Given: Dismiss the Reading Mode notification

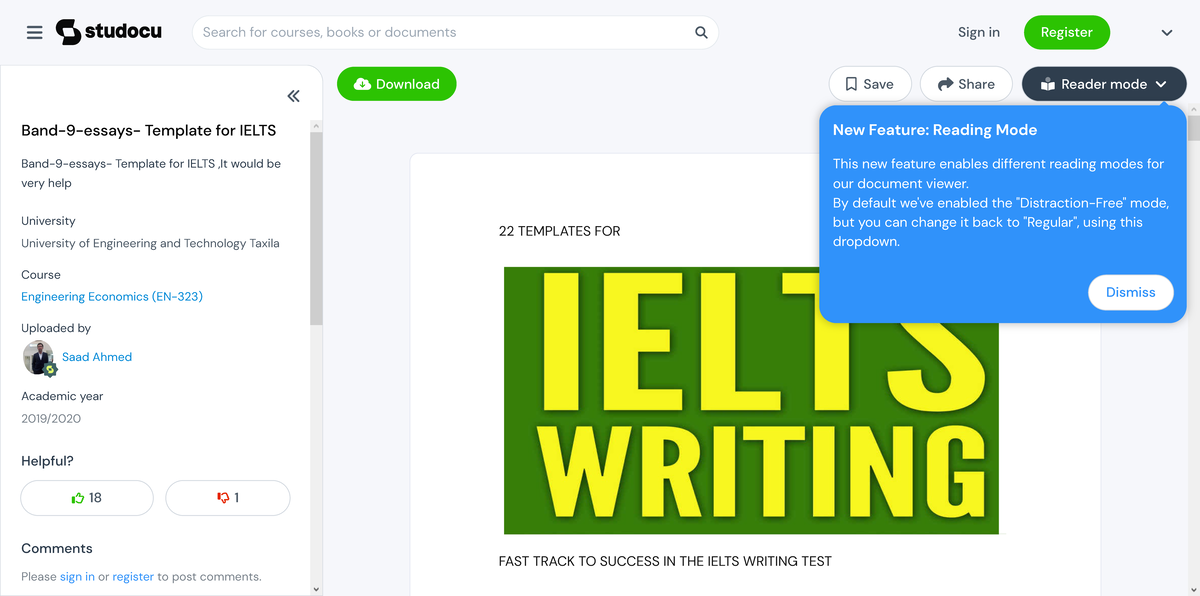Looking at the screenshot, I should click(1130, 292).
